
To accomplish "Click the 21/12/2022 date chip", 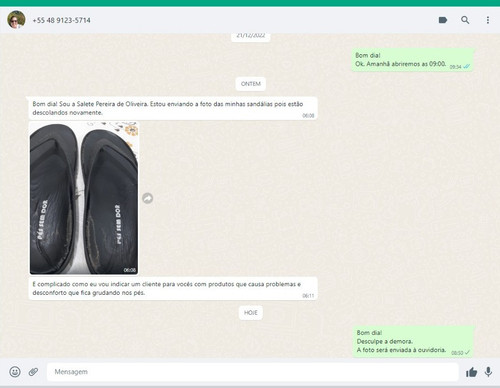I will pyautogui.click(x=251, y=36).
